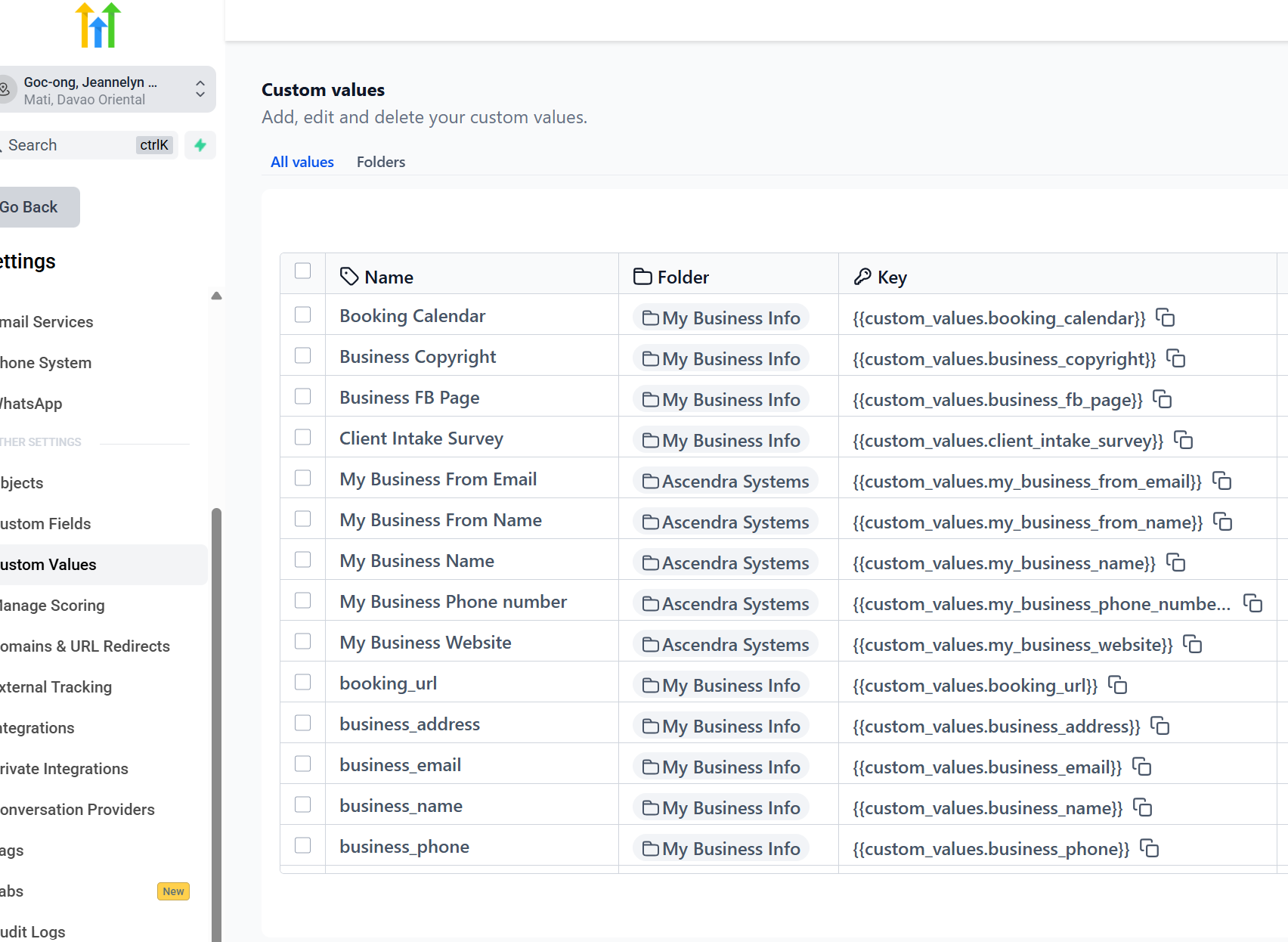Tick the My Business Name checkbox
1288x942 pixels.
click(x=303, y=559)
